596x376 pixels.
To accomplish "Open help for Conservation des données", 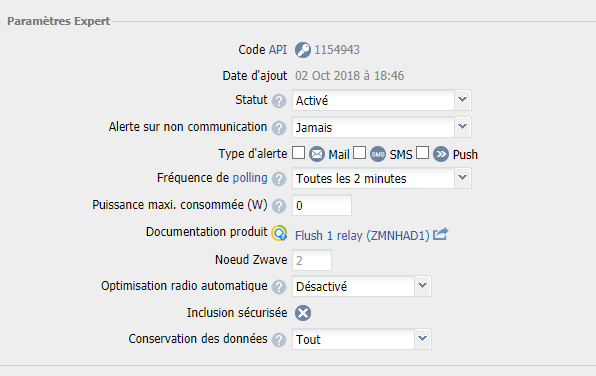I will 279,340.
